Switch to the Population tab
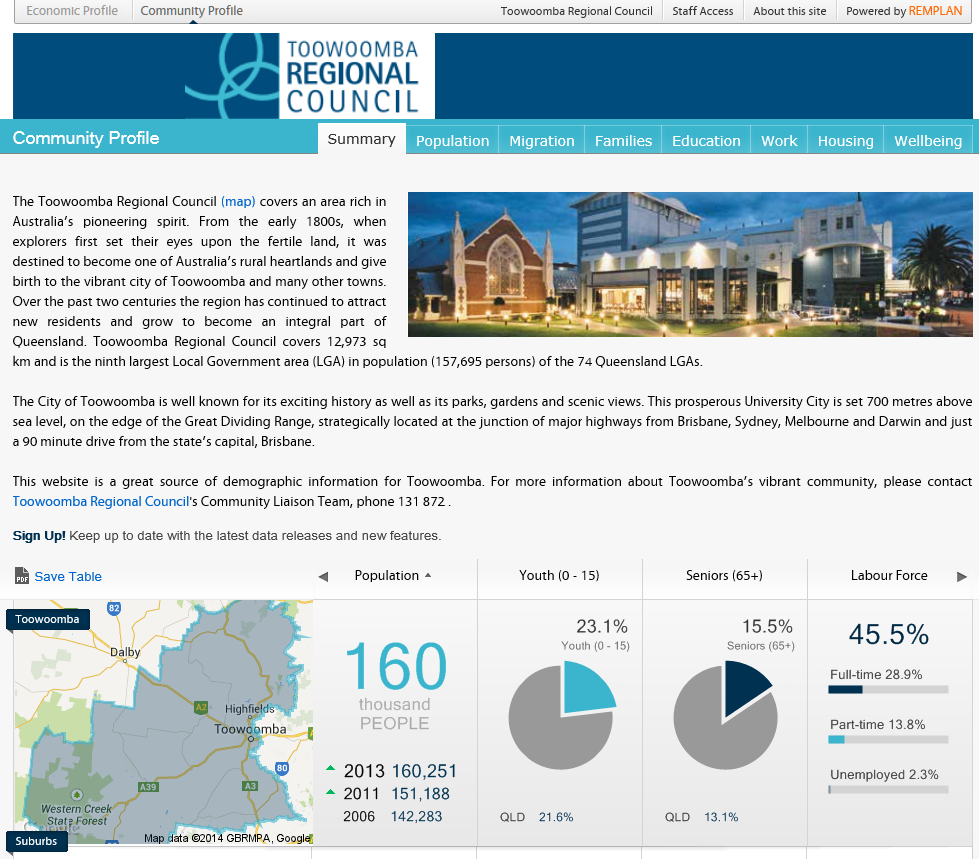Screen dimensions: 979x859 pos(453,140)
